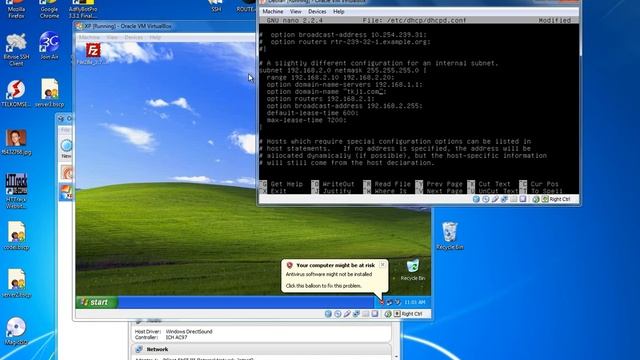Close the security warning balloon in XP
Screen dimensions: 640x360
tap(382, 264)
